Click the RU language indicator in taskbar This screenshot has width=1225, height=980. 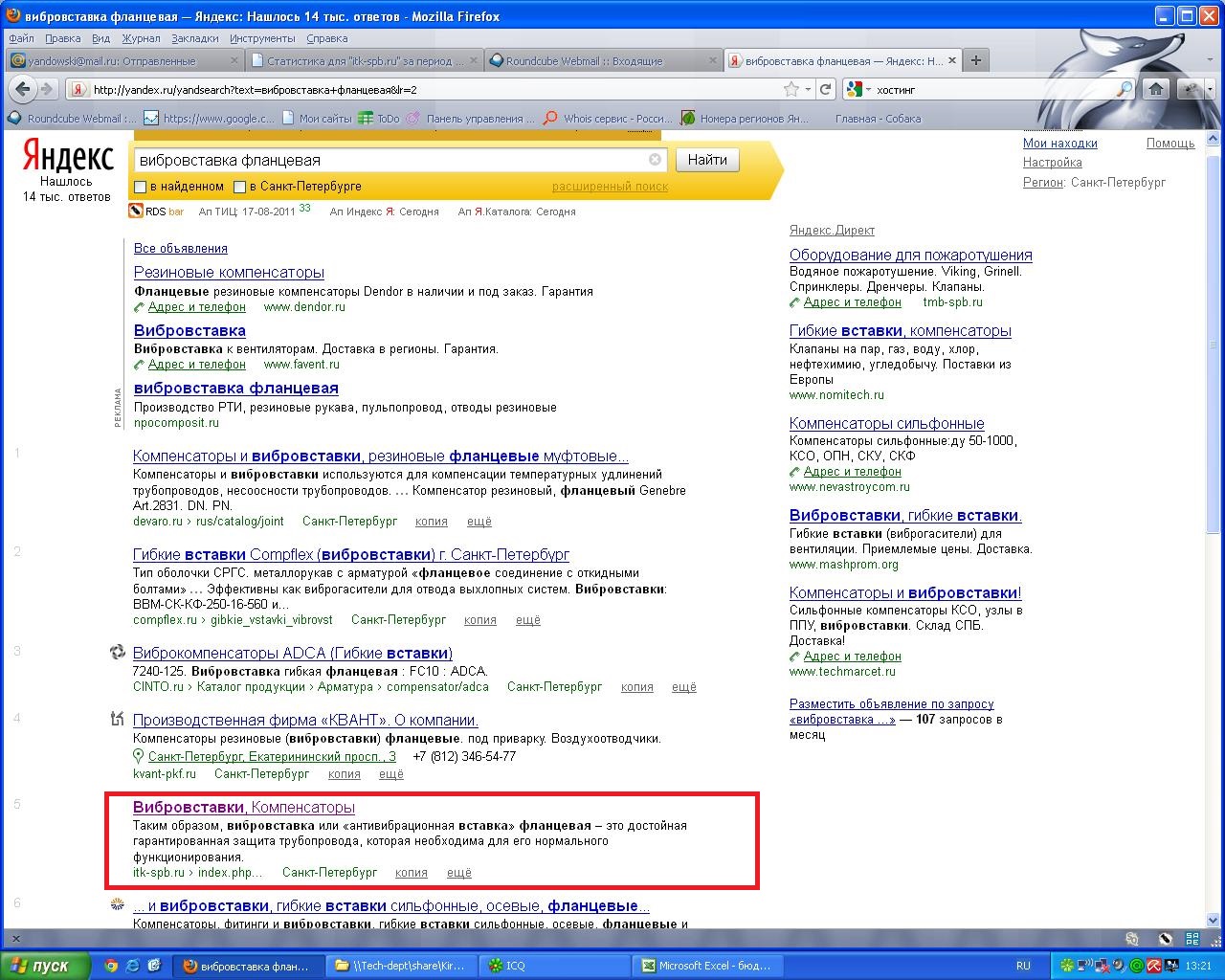(x=1023, y=966)
